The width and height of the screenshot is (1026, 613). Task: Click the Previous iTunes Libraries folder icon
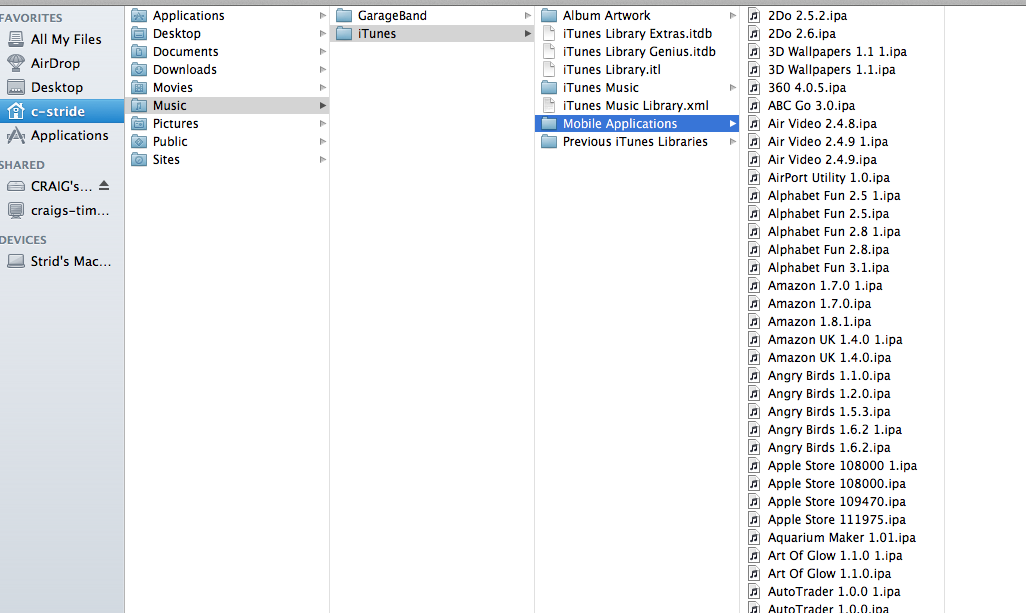pyautogui.click(x=549, y=141)
